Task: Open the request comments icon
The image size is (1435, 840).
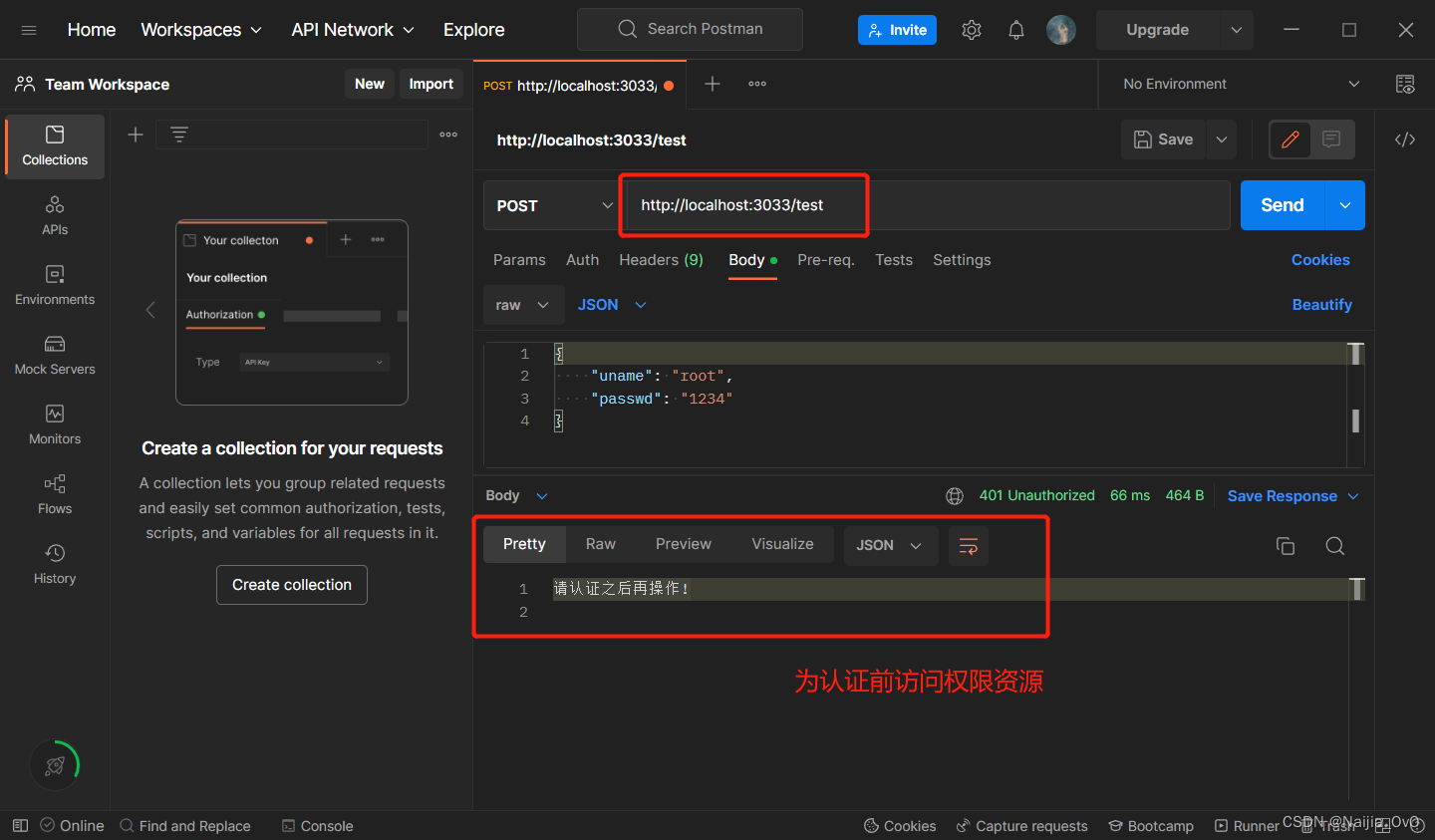Action: click(1331, 140)
